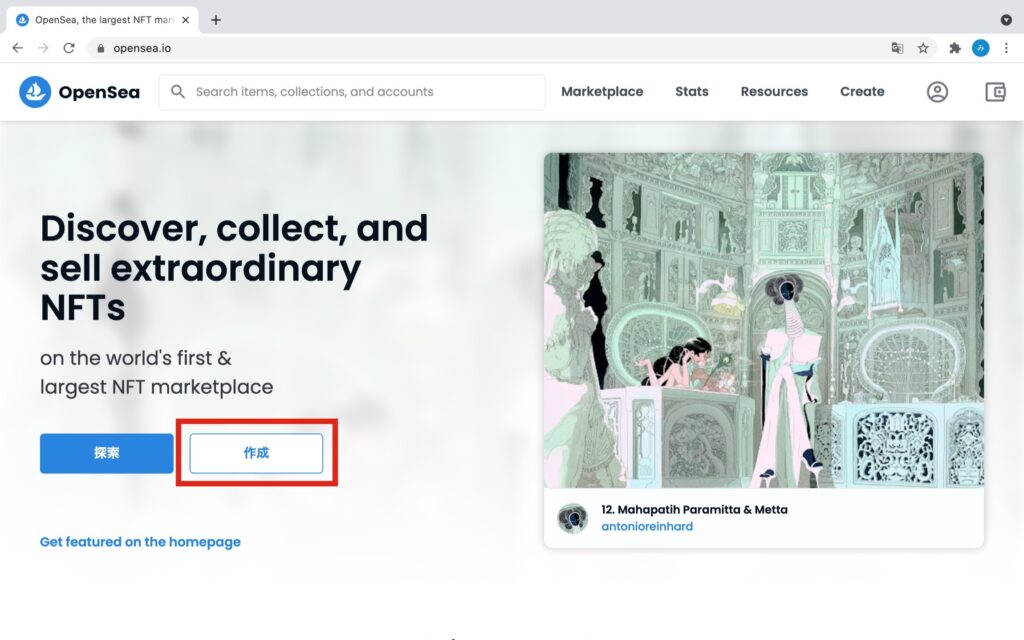Select Create in the navigation bar
The image size is (1024, 640).
click(x=862, y=92)
